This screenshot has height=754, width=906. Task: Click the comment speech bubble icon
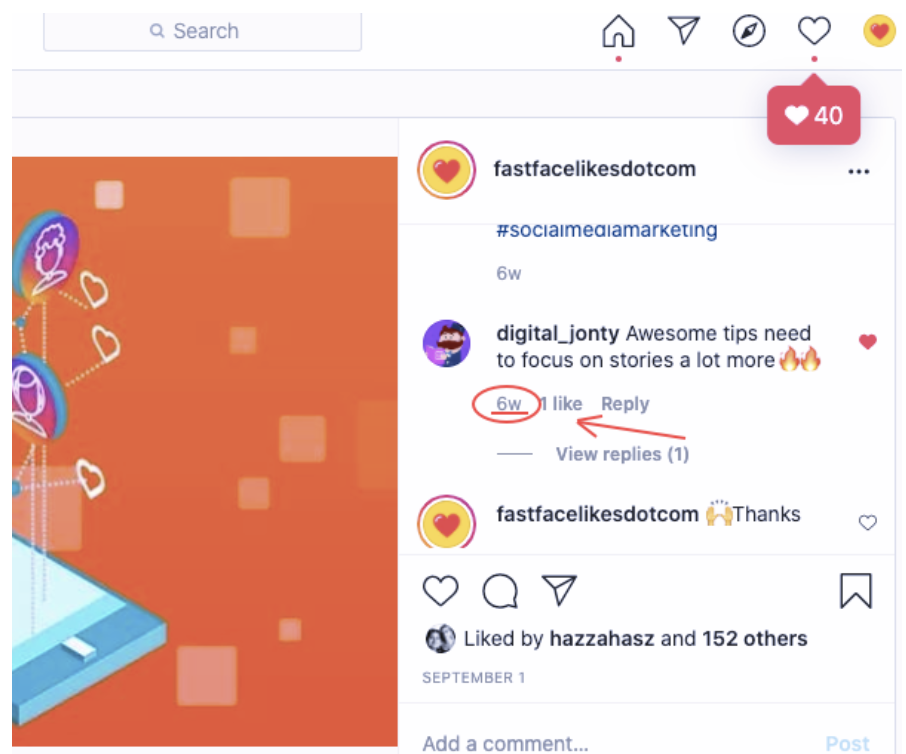point(500,590)
